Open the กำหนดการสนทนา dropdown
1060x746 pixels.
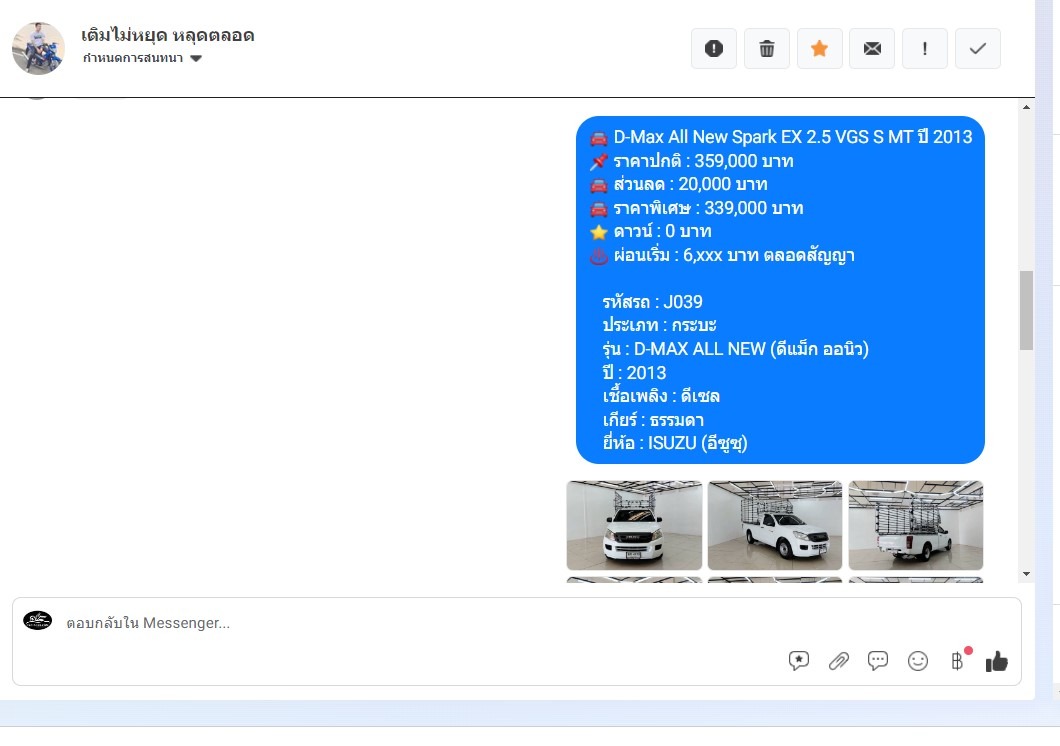tap(143, 58)
